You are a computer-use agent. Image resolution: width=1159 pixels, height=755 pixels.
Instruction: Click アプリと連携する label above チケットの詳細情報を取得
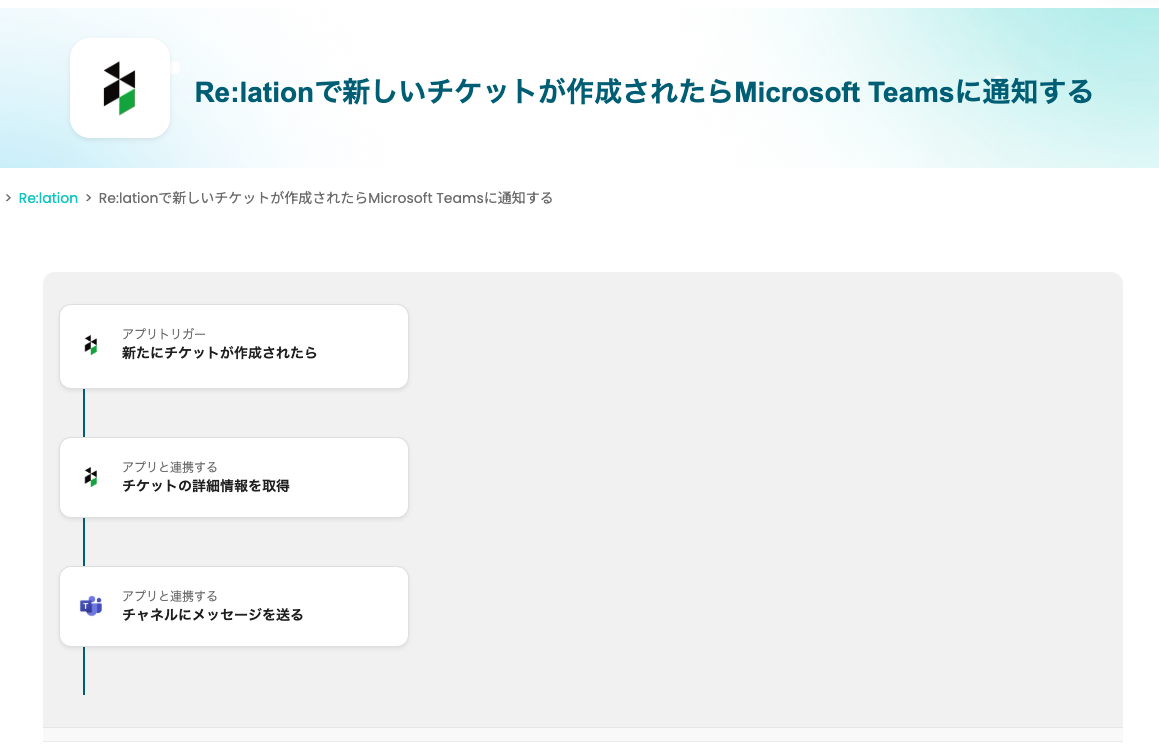click(169, 466)
